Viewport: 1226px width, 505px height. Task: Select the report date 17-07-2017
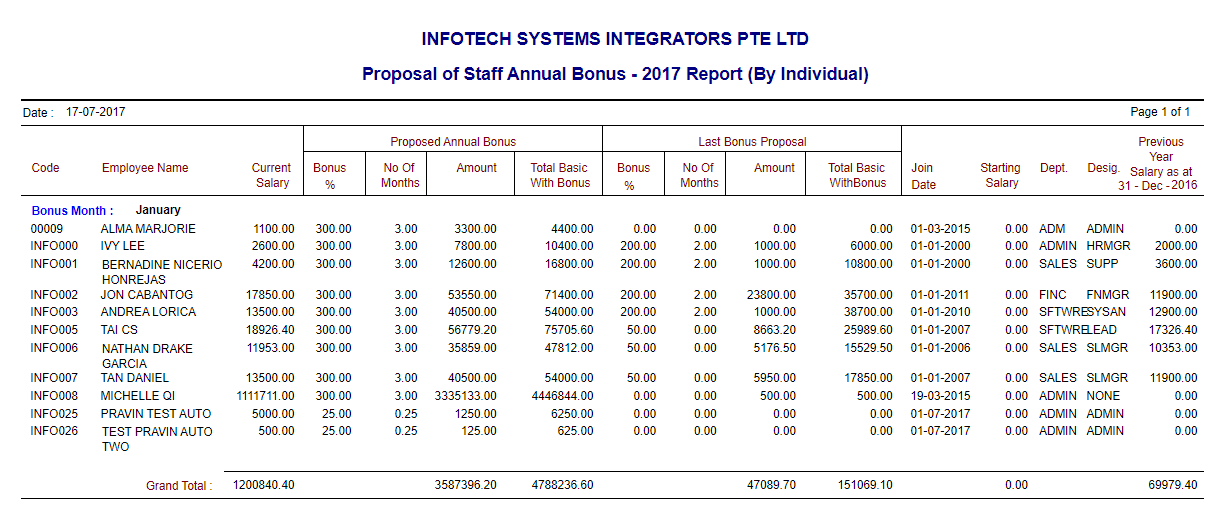pos(95,112)
